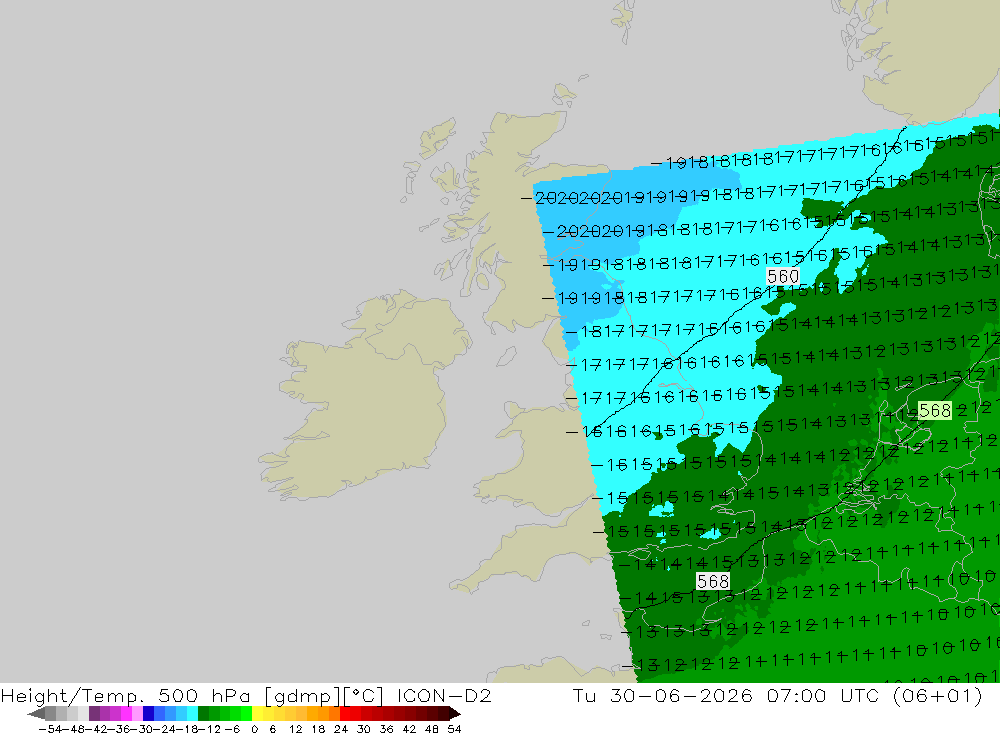Click the "0" tick label on the legend
This screenshot has width=1000, height=733.
point(254,729)
